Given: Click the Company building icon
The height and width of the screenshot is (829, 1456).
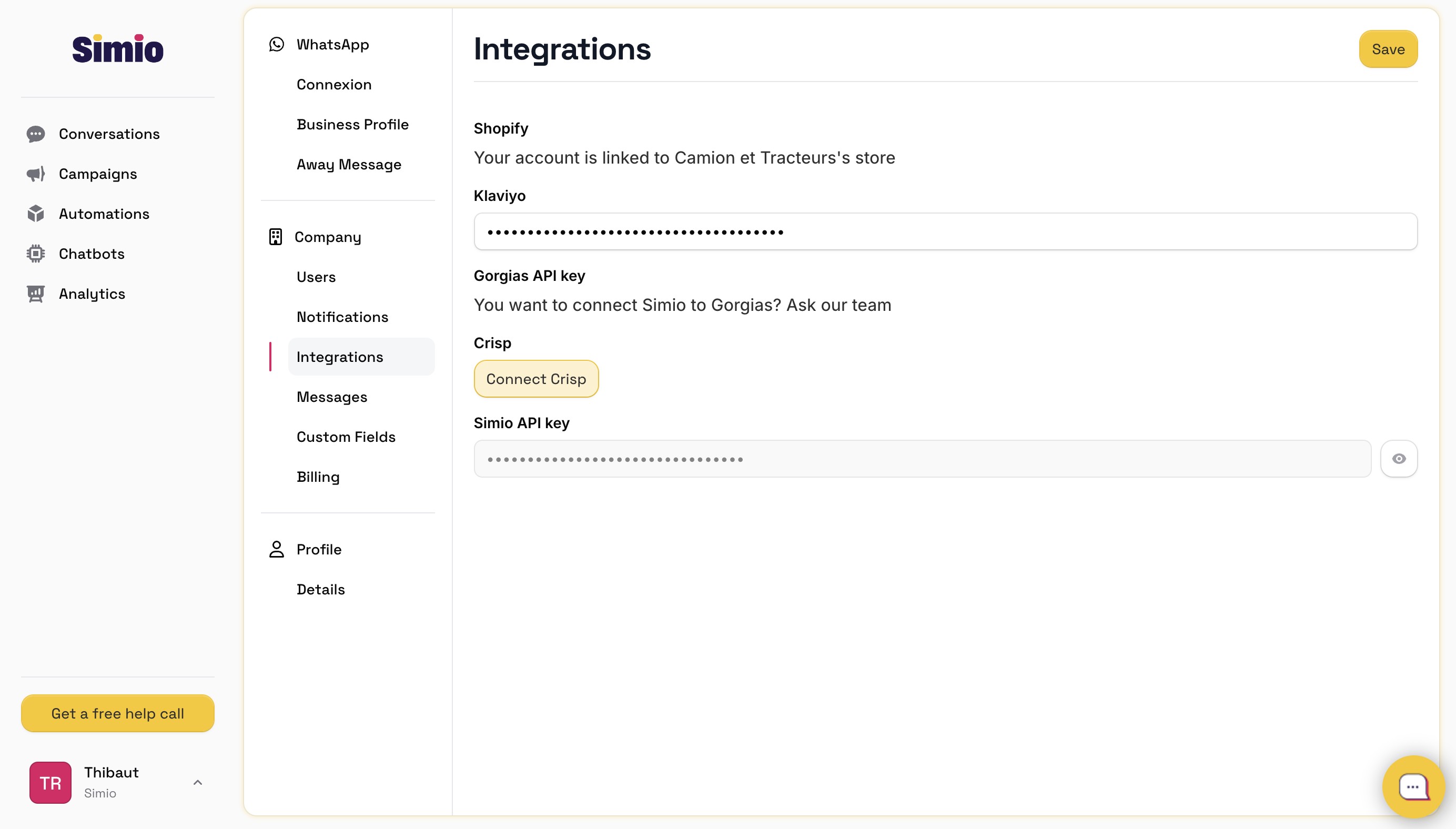Looking at the screenshot, I should pyautogui.click(x=276, y=237).
